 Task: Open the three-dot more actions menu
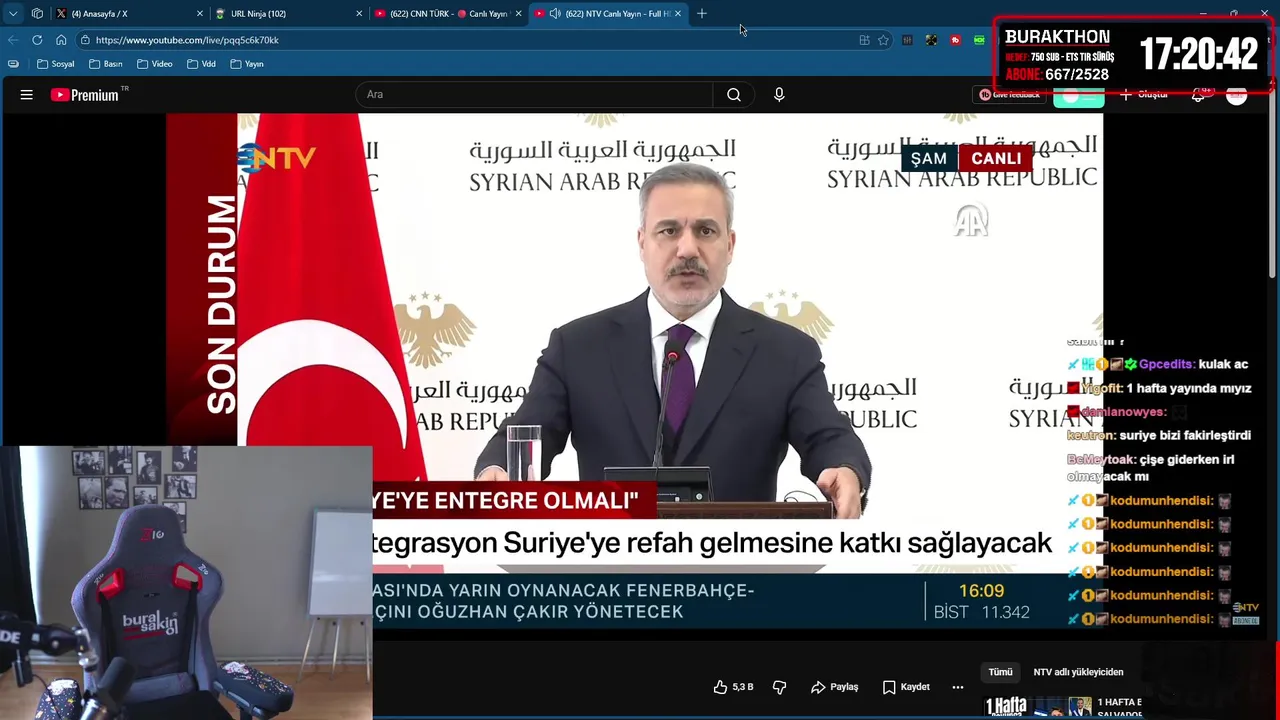coord(957,687)
